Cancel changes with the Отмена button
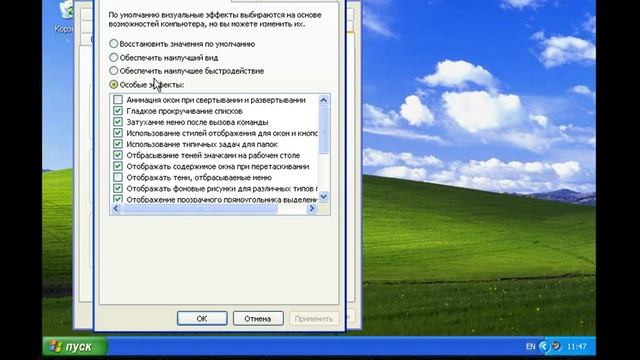The image size is (640, 360). (258, 318)
